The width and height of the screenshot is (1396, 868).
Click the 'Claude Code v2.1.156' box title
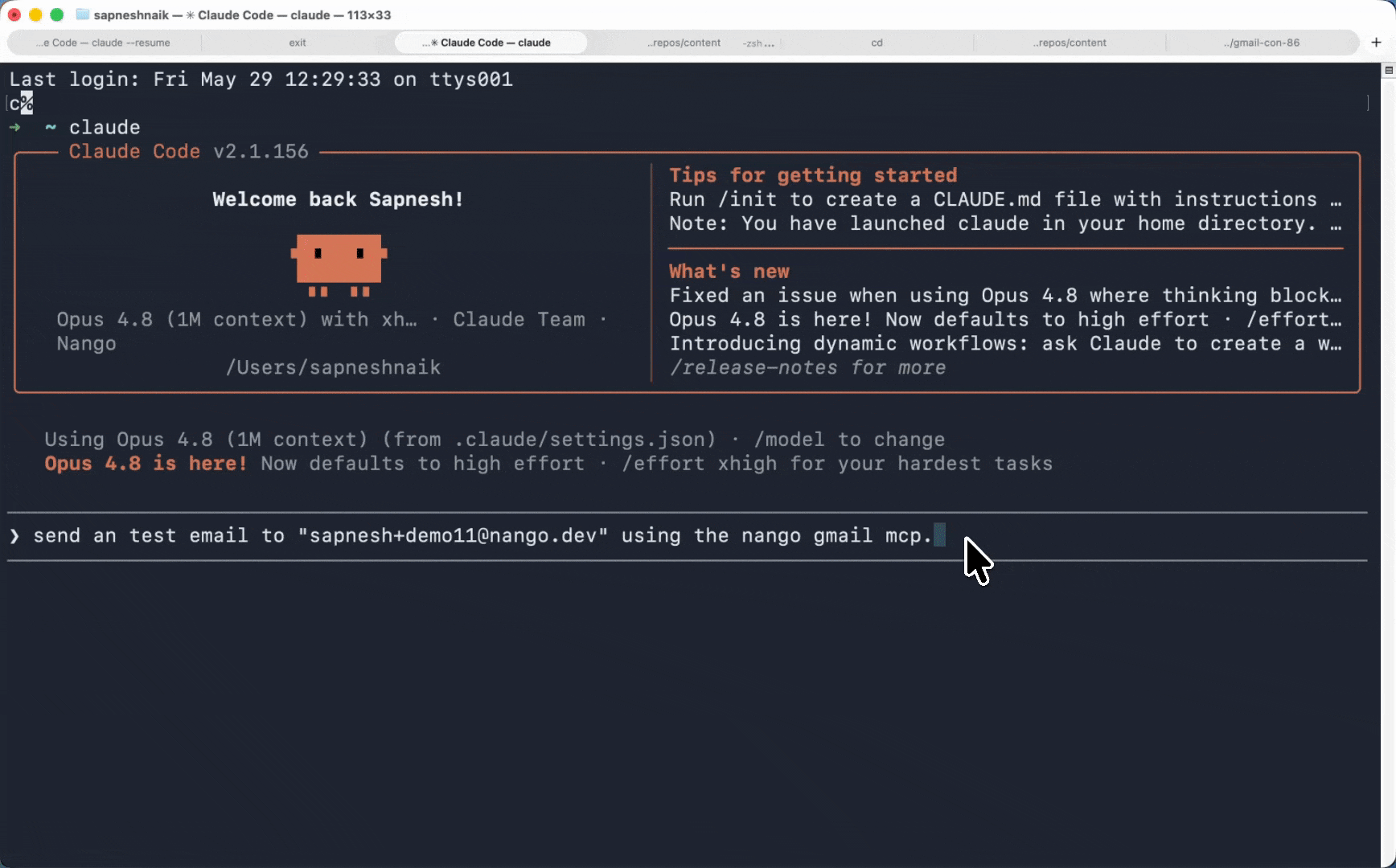click(189, 151)
